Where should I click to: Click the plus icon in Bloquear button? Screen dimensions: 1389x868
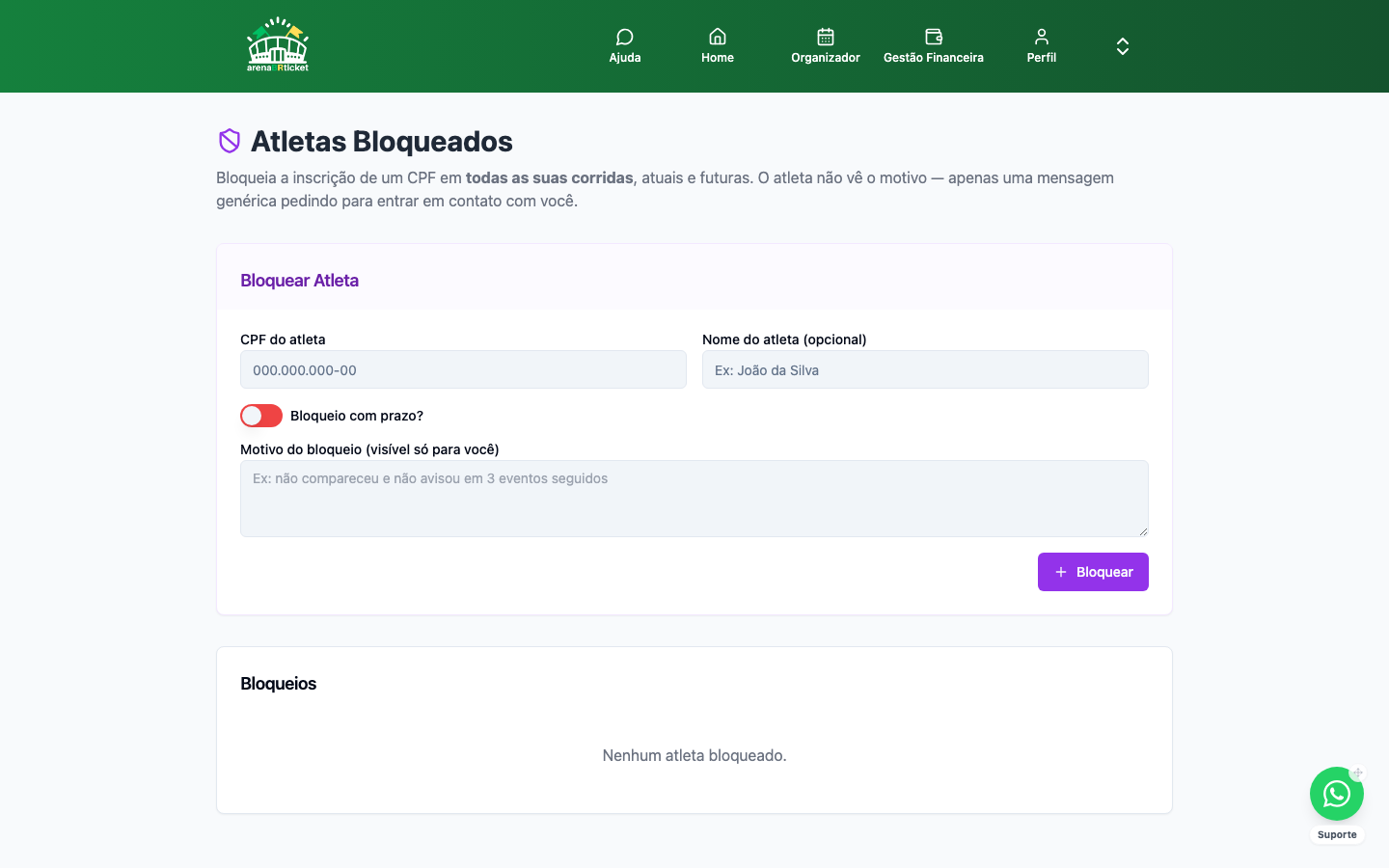[1061, 572]
